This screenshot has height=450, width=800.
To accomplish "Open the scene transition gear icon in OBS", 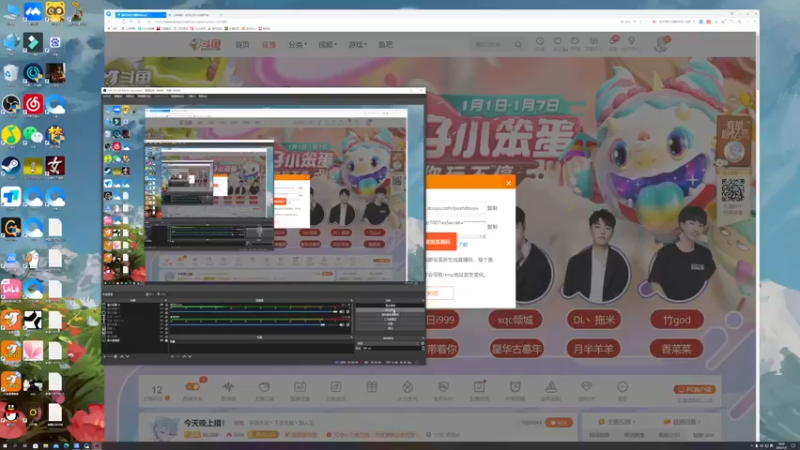I will 422,343.
